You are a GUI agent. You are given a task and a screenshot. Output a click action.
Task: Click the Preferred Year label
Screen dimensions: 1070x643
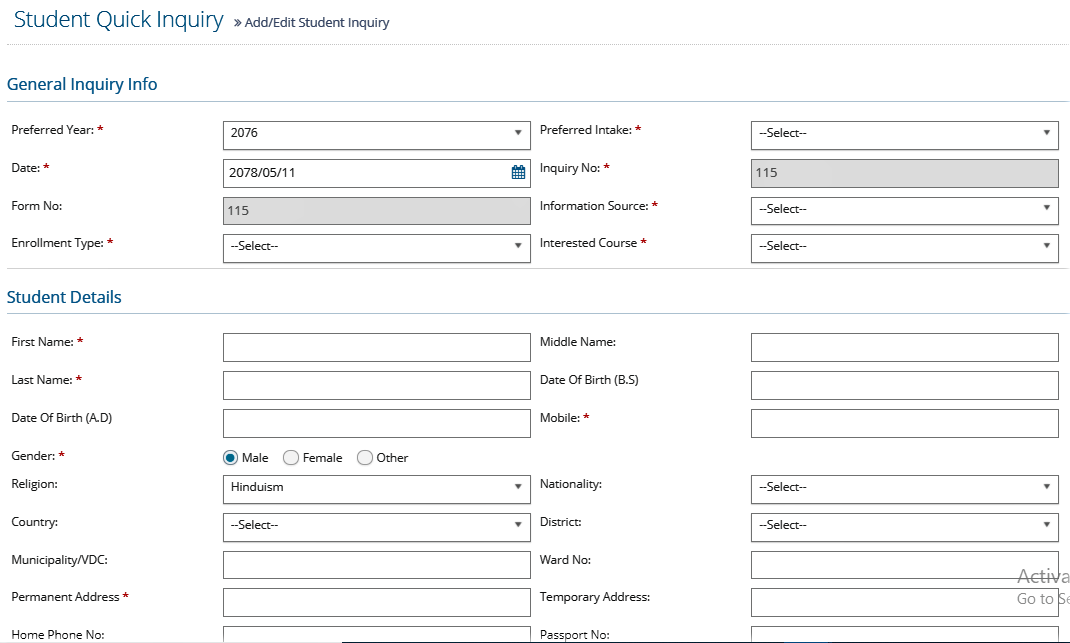(52, 130)
